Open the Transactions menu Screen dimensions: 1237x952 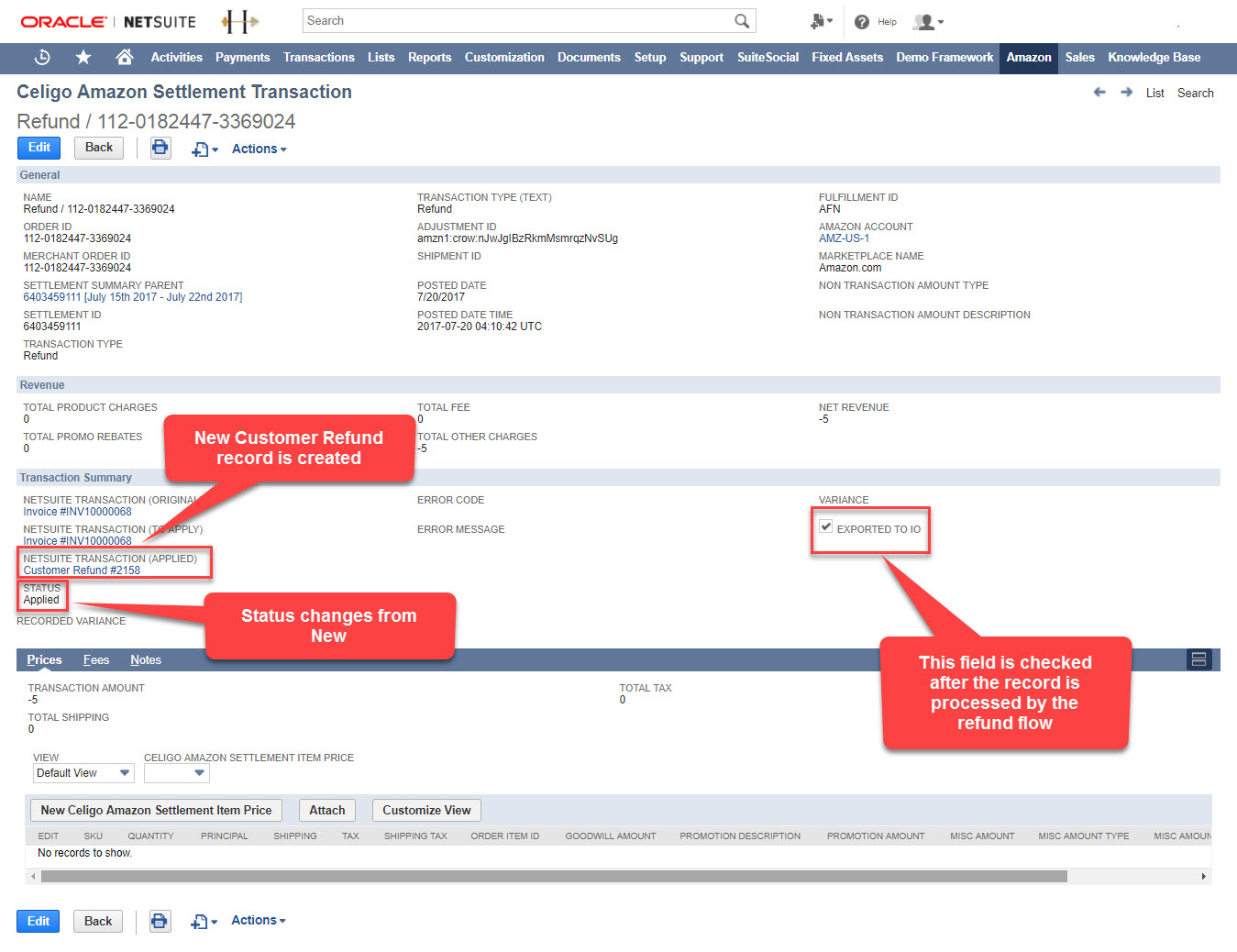pos(319,57)
